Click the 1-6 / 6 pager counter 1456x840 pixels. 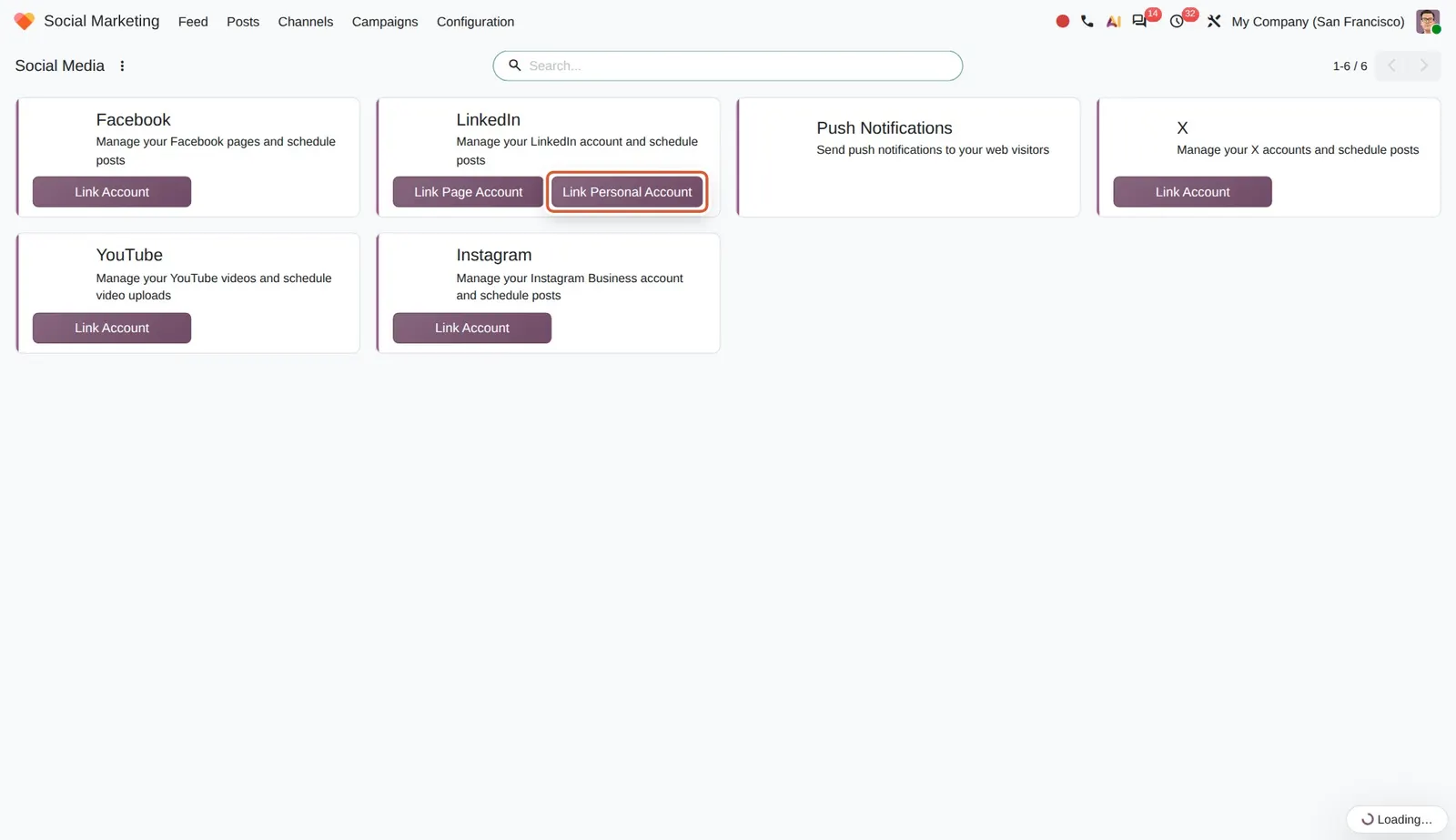pos(1350,66)
